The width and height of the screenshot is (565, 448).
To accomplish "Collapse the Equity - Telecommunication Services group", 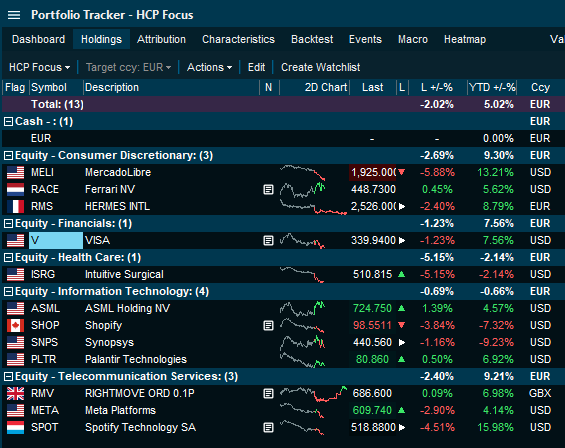I will click(x=8, y=376).
